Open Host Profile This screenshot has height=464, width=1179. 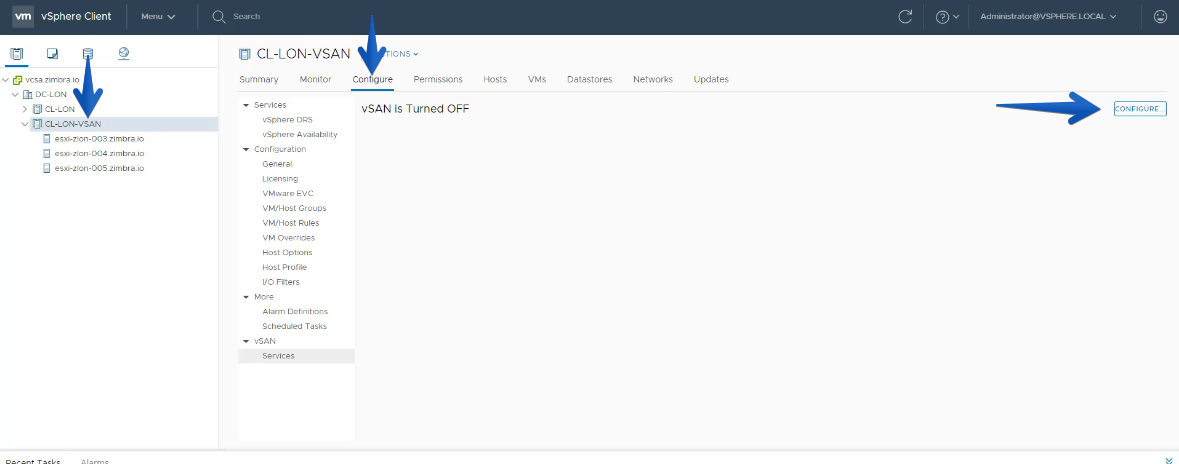tap(284, 267)
